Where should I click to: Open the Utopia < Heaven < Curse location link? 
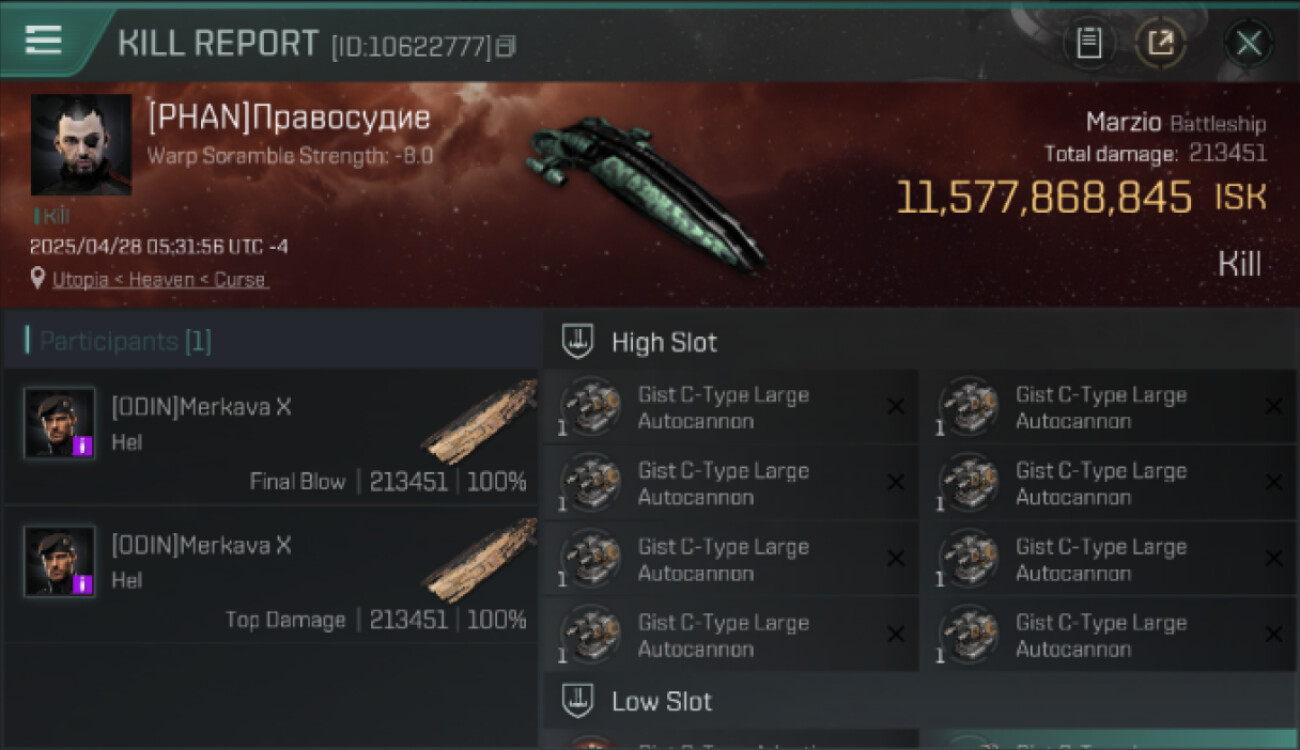coord(160,280)
